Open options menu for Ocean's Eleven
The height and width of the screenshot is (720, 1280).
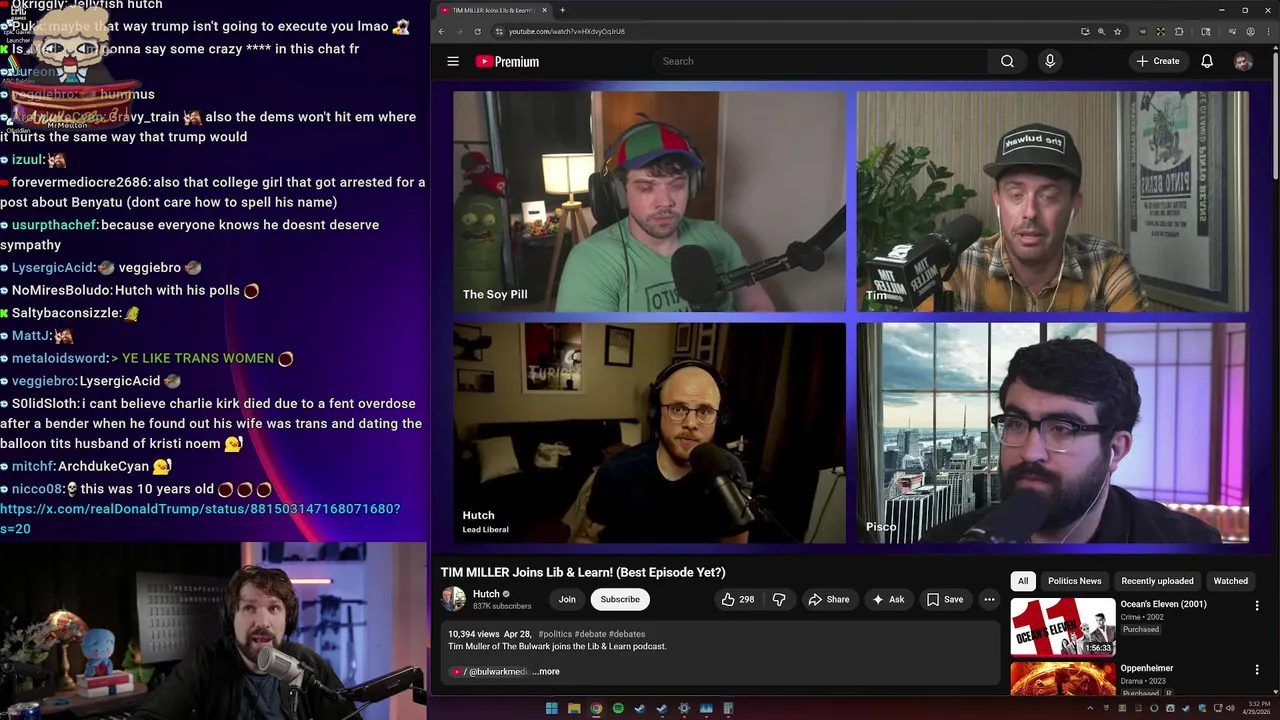[1257, 606]
